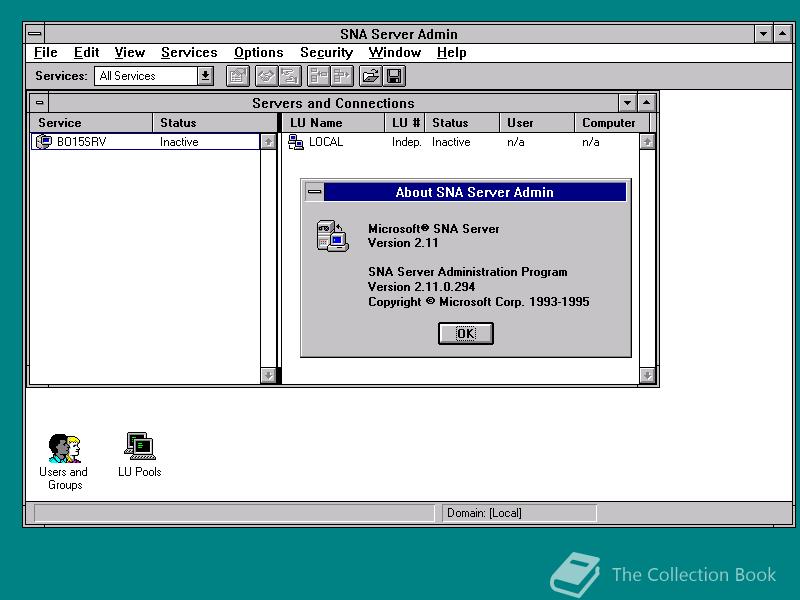The image size is (800, 600).
Task: Open the About dialog system menu box
Action: click(314, 192)
